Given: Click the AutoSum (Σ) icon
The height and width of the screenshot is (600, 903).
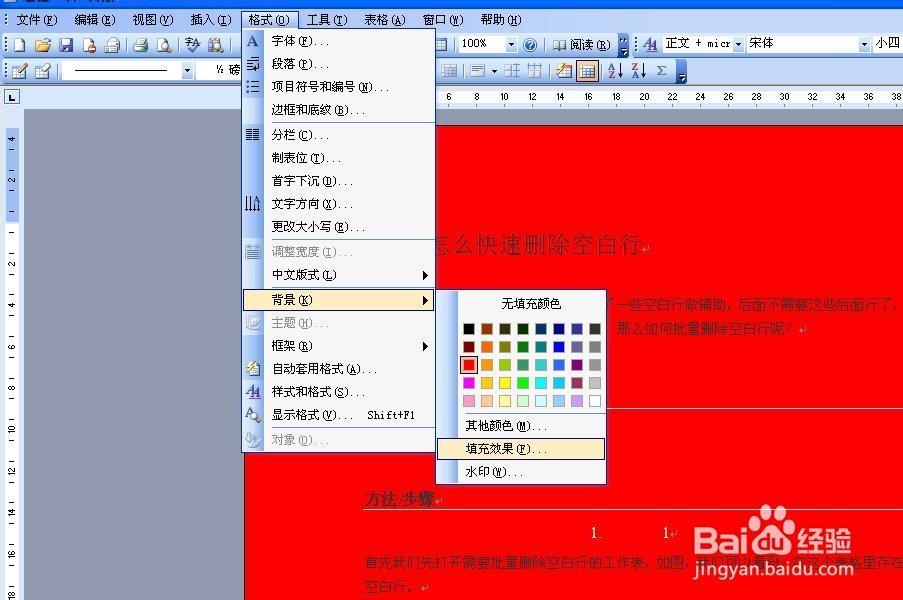Looking at the screenshot, I should 662,70.
